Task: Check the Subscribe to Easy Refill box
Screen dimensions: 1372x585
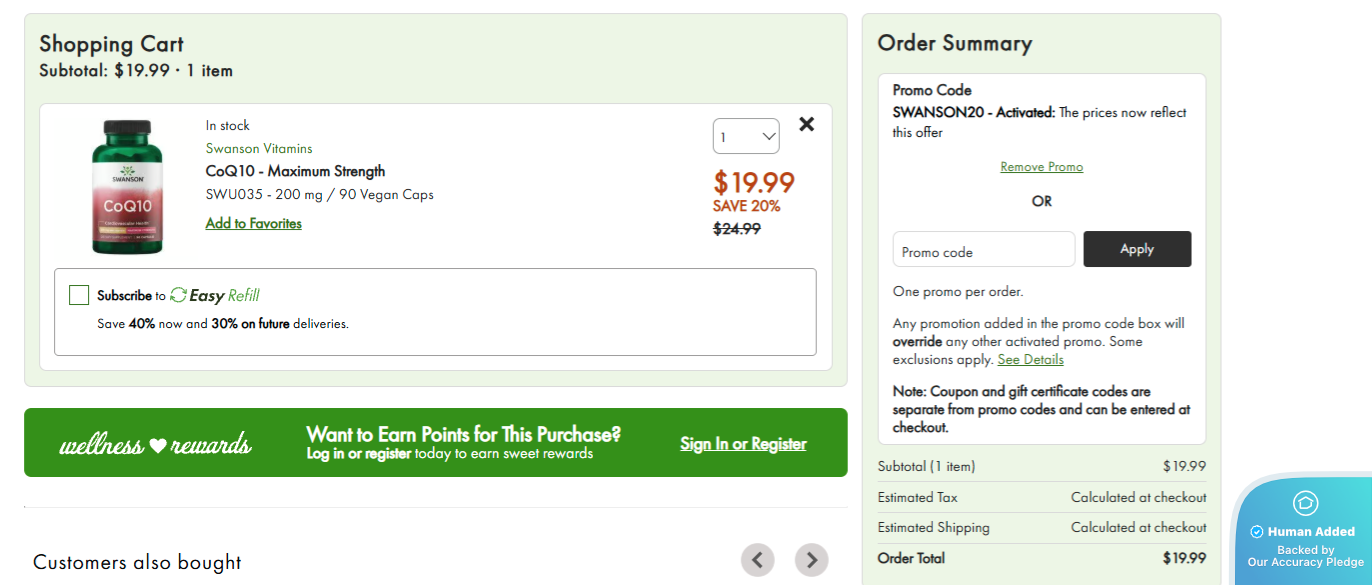Action: click(x=79, y=295)
